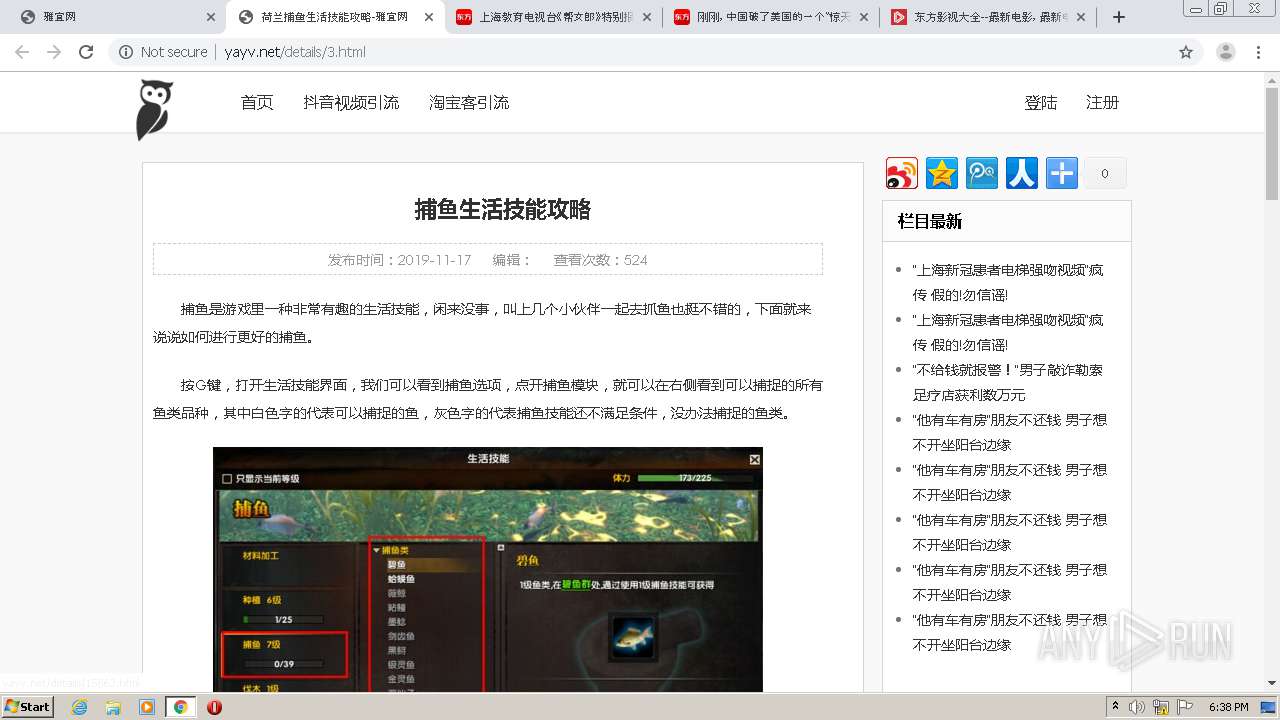
Task: Open Windows Explorer folder in taskbar
Action: point(113,707)
